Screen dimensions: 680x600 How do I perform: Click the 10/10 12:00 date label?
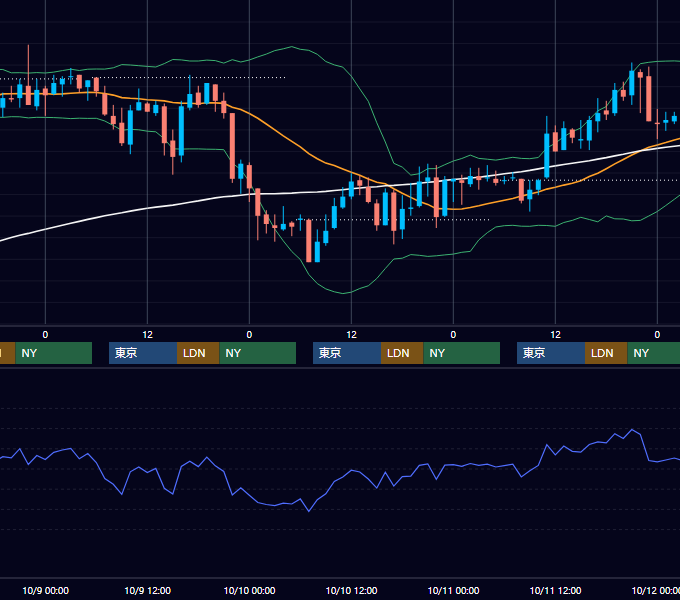351,590
